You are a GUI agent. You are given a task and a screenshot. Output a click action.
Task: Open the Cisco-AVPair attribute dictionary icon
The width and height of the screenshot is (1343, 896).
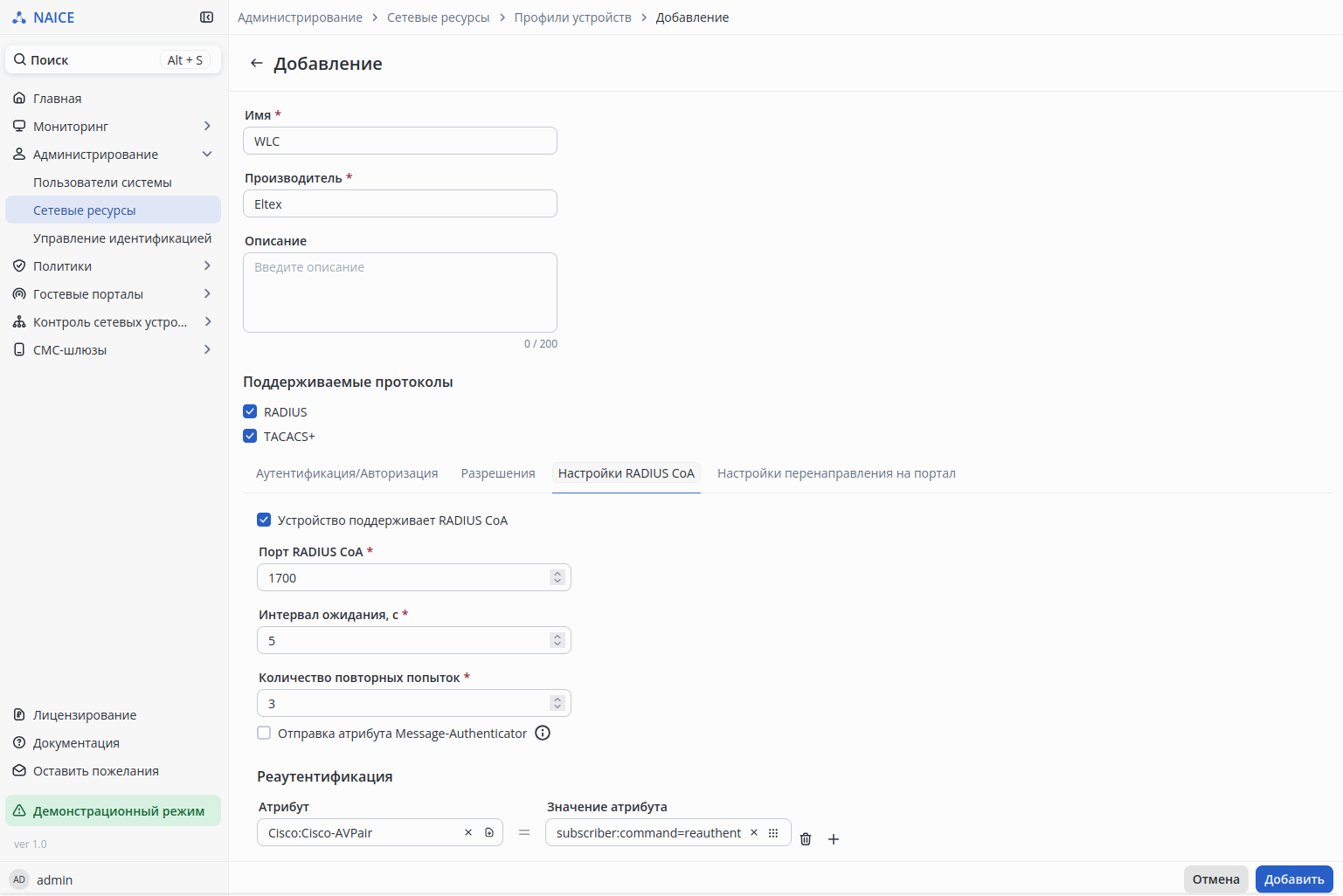pyautogui.click(x=489, y=833)
